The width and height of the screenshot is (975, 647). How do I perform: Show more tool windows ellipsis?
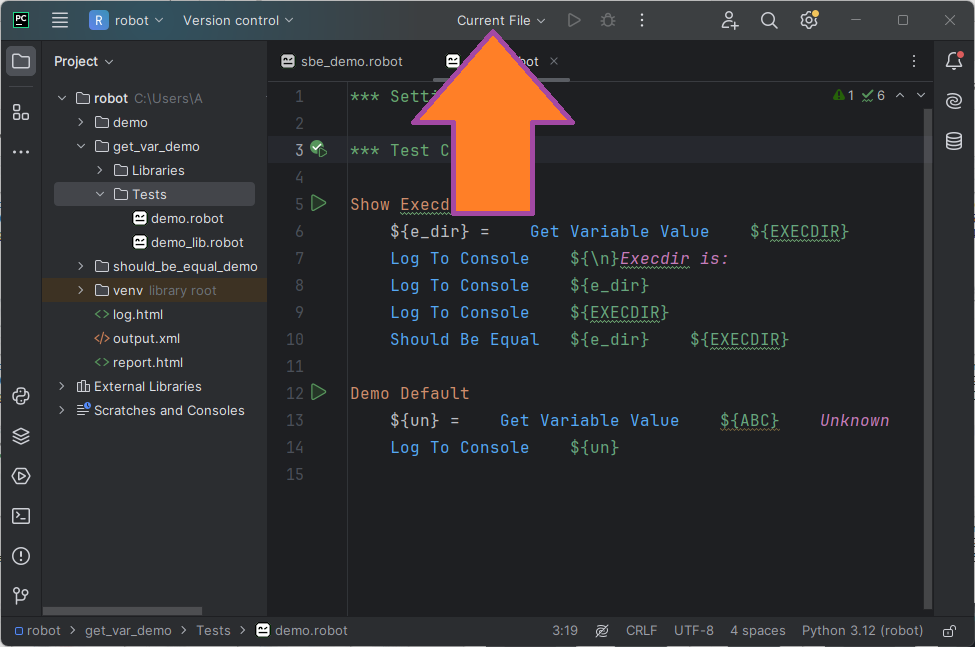click(x=21, y=152)
